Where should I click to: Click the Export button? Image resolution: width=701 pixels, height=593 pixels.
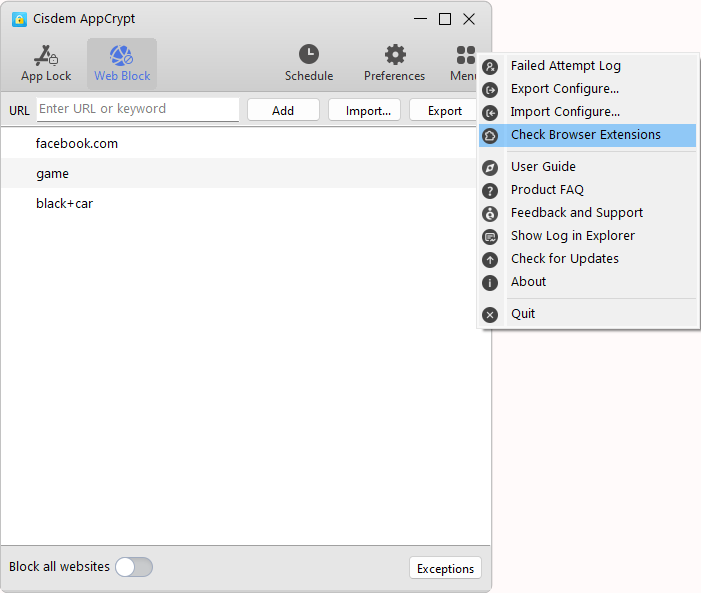[x=443, y=110]
